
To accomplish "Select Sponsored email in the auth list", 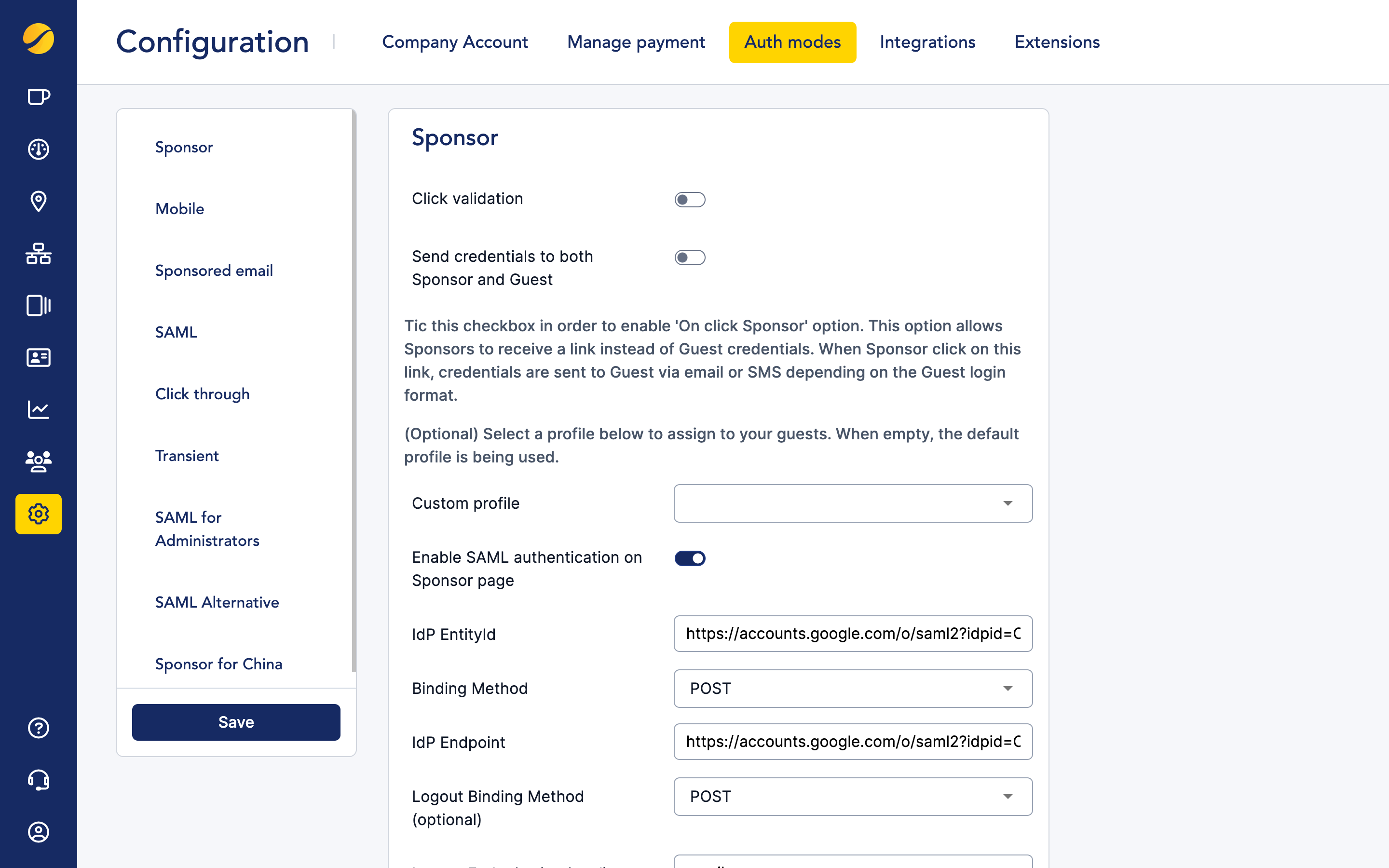I will pyautogui.click(x=214, y=271).
